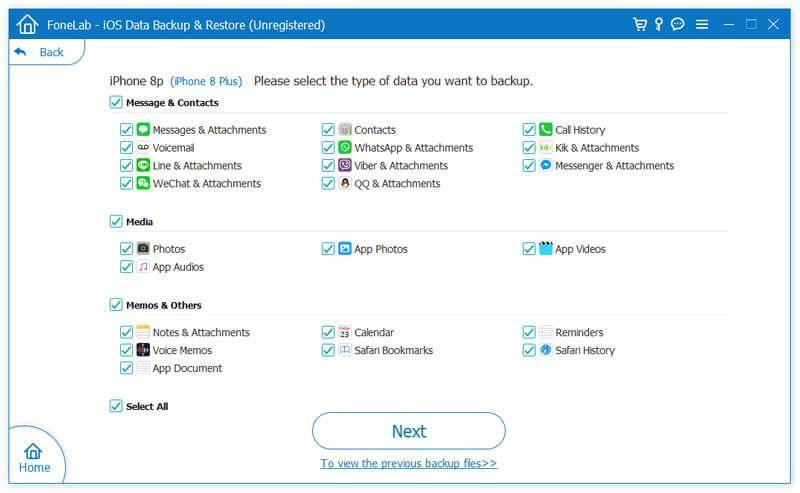Screen dimensions: 800x493
Task: Uncheck the Contacts checkbox
Action: pyautogui.click(x=328, y=130)
